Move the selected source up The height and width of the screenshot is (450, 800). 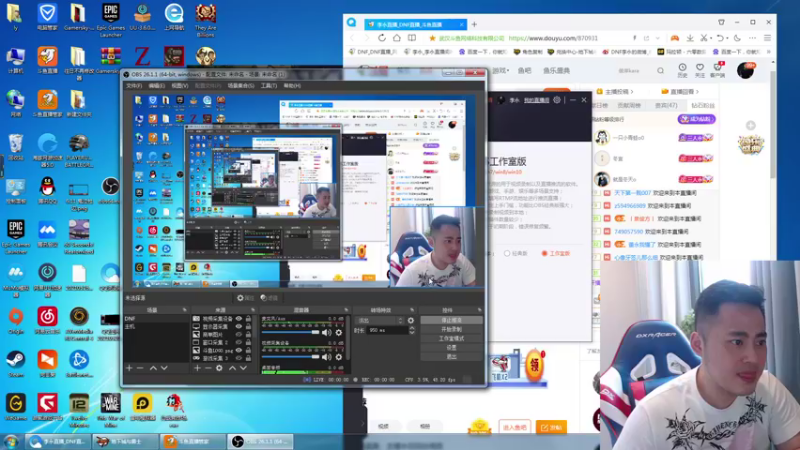[x=232, y=368]
